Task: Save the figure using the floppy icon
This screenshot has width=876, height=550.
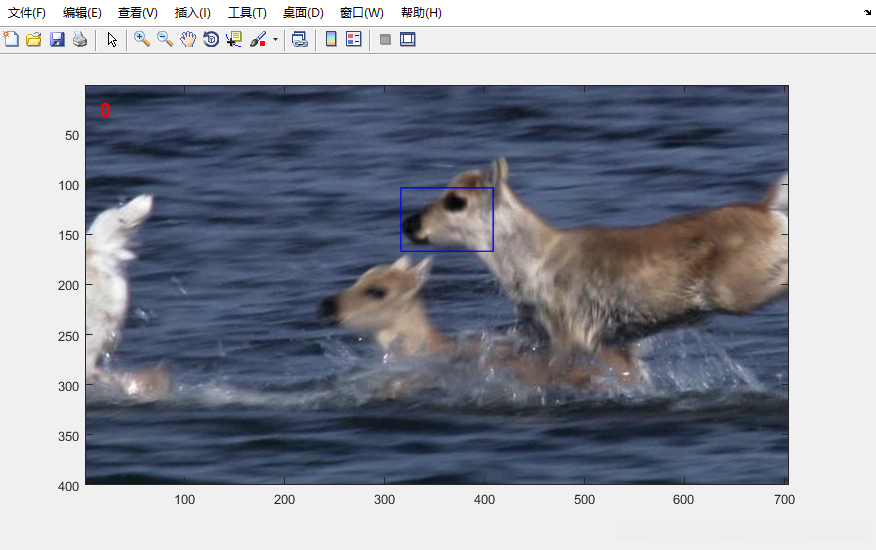Action: click(57, 40)
